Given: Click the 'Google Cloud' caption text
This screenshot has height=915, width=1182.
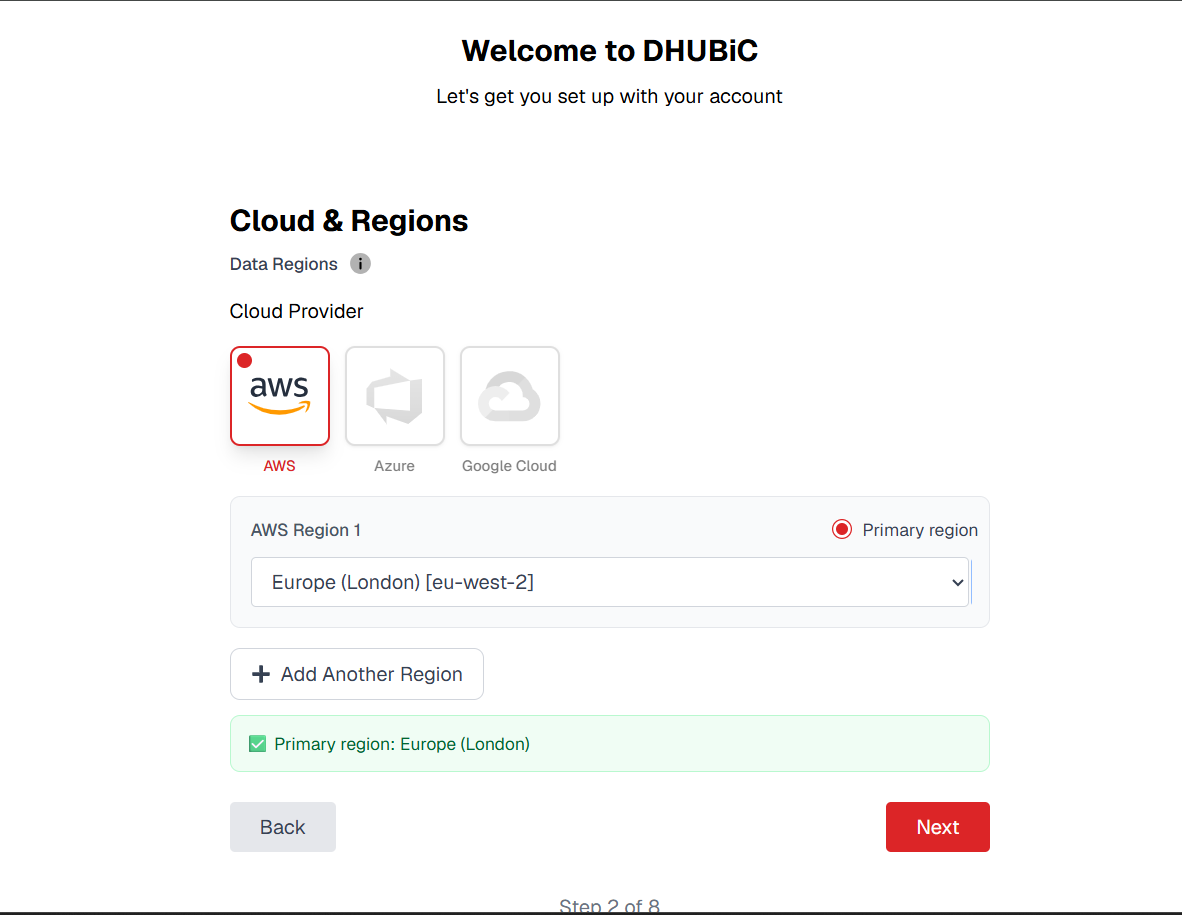Looking at the screenshot, I should 510,466.
